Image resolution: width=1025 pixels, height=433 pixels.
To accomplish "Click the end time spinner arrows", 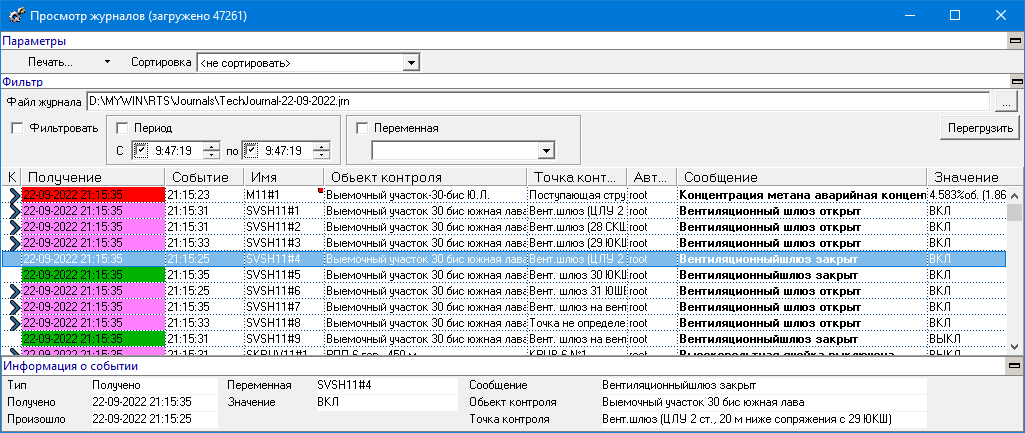I will point(321,151).
